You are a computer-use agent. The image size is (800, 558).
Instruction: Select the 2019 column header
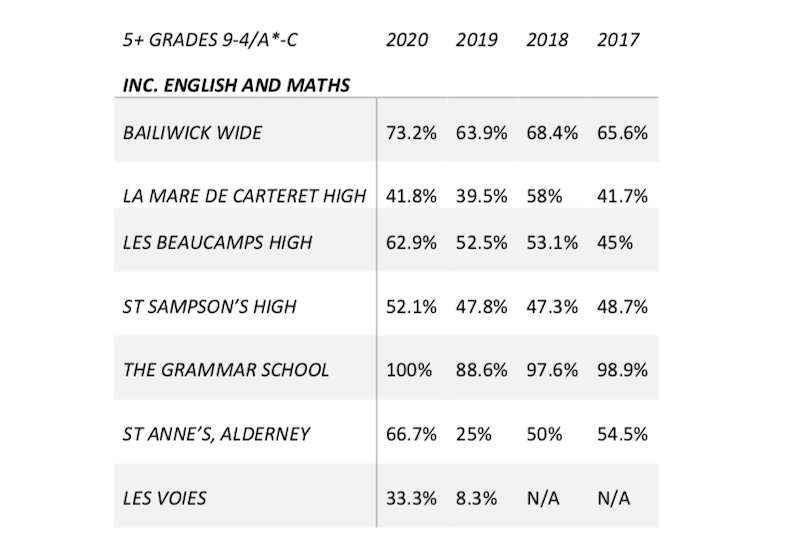click(477, 40)
